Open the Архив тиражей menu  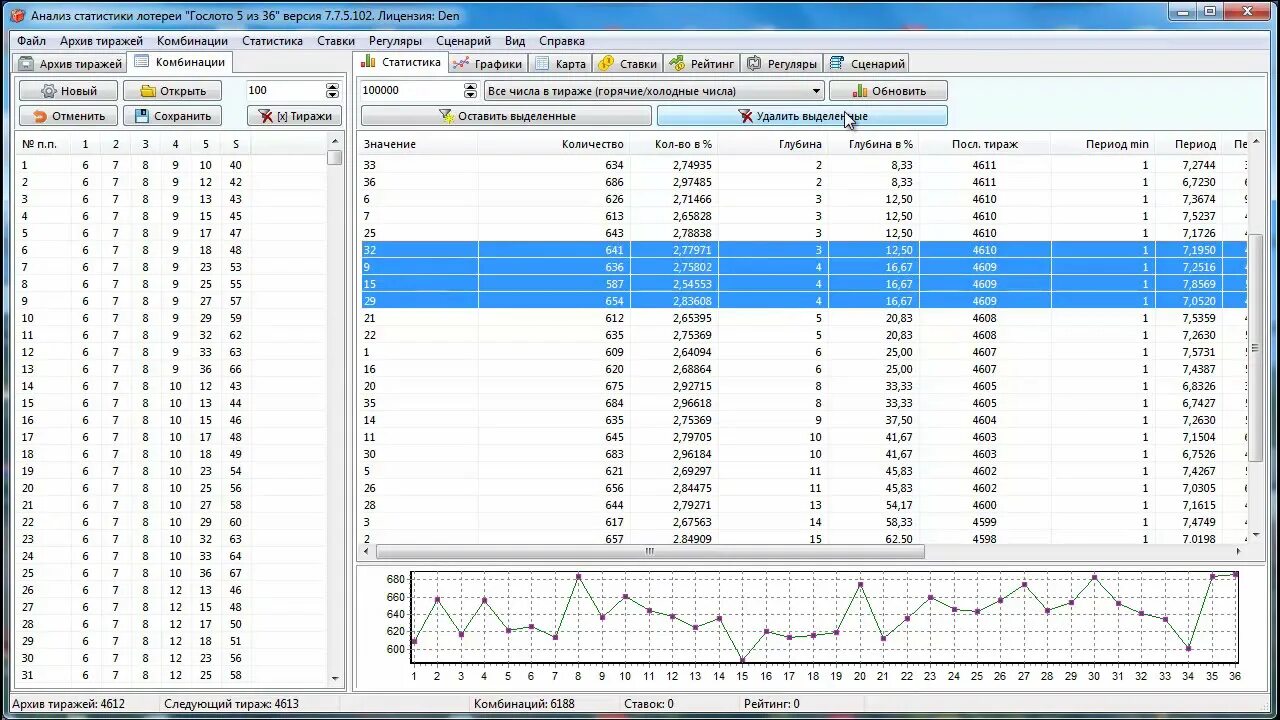pos(101,41)
